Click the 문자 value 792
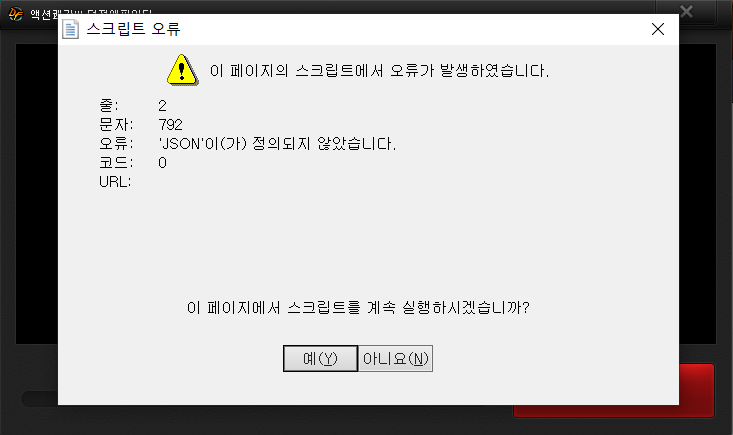This screenshot has width=733, height=435. 170,125
